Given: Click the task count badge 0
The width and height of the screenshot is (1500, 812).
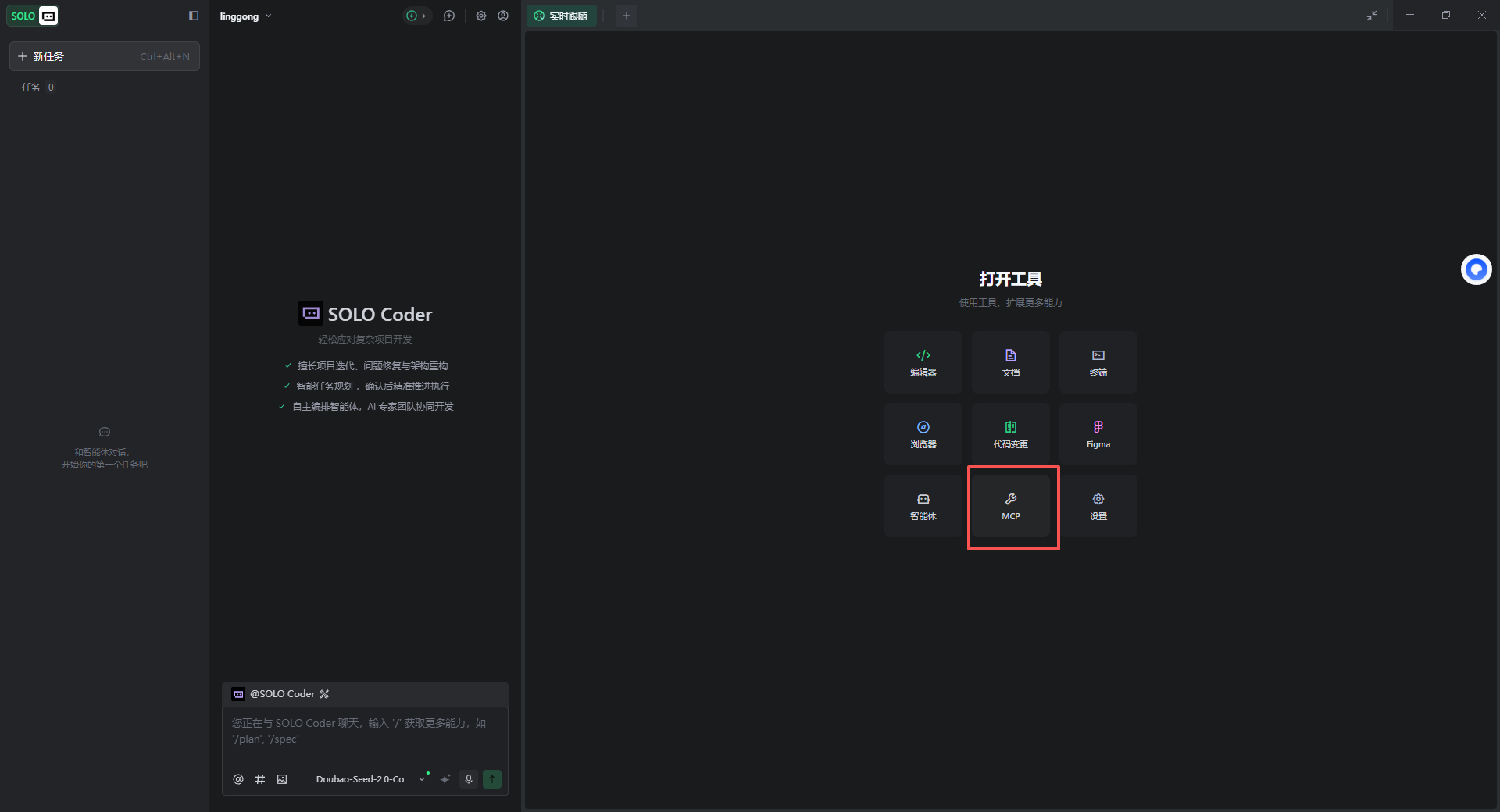Looking at the screenshot, I should click(x=51, y=87).
